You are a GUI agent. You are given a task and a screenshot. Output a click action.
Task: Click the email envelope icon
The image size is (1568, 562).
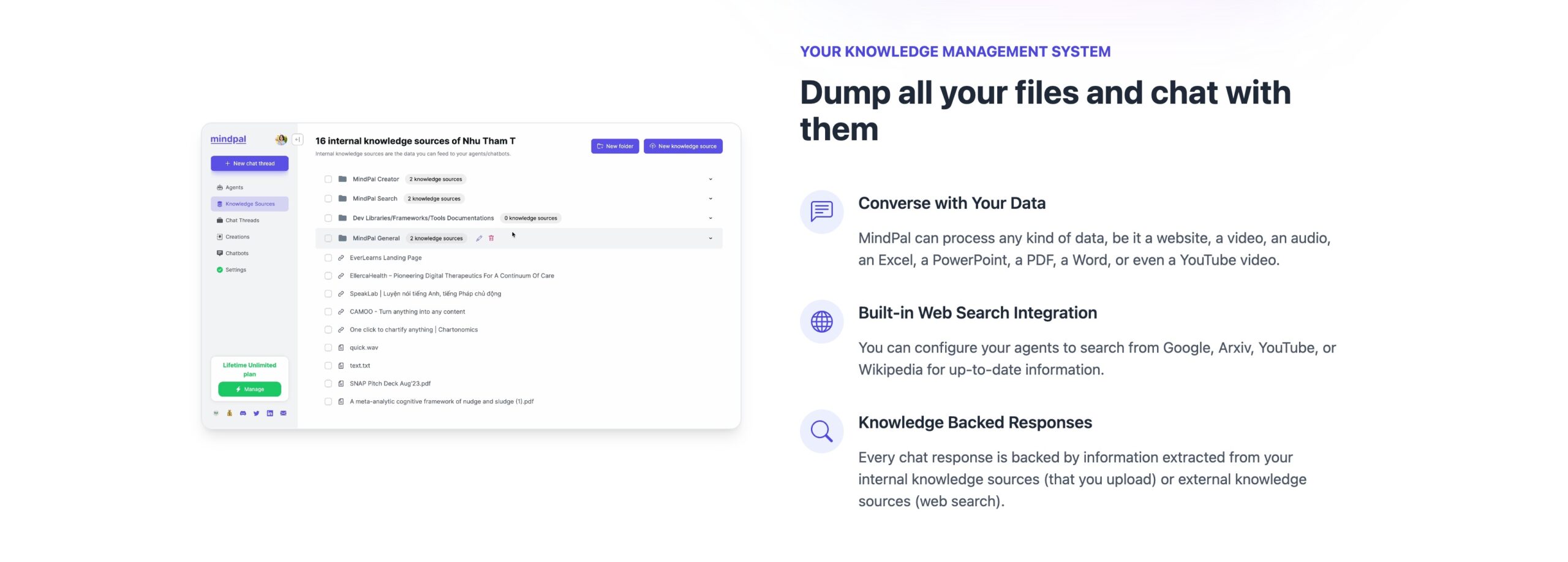click(284, 414)
